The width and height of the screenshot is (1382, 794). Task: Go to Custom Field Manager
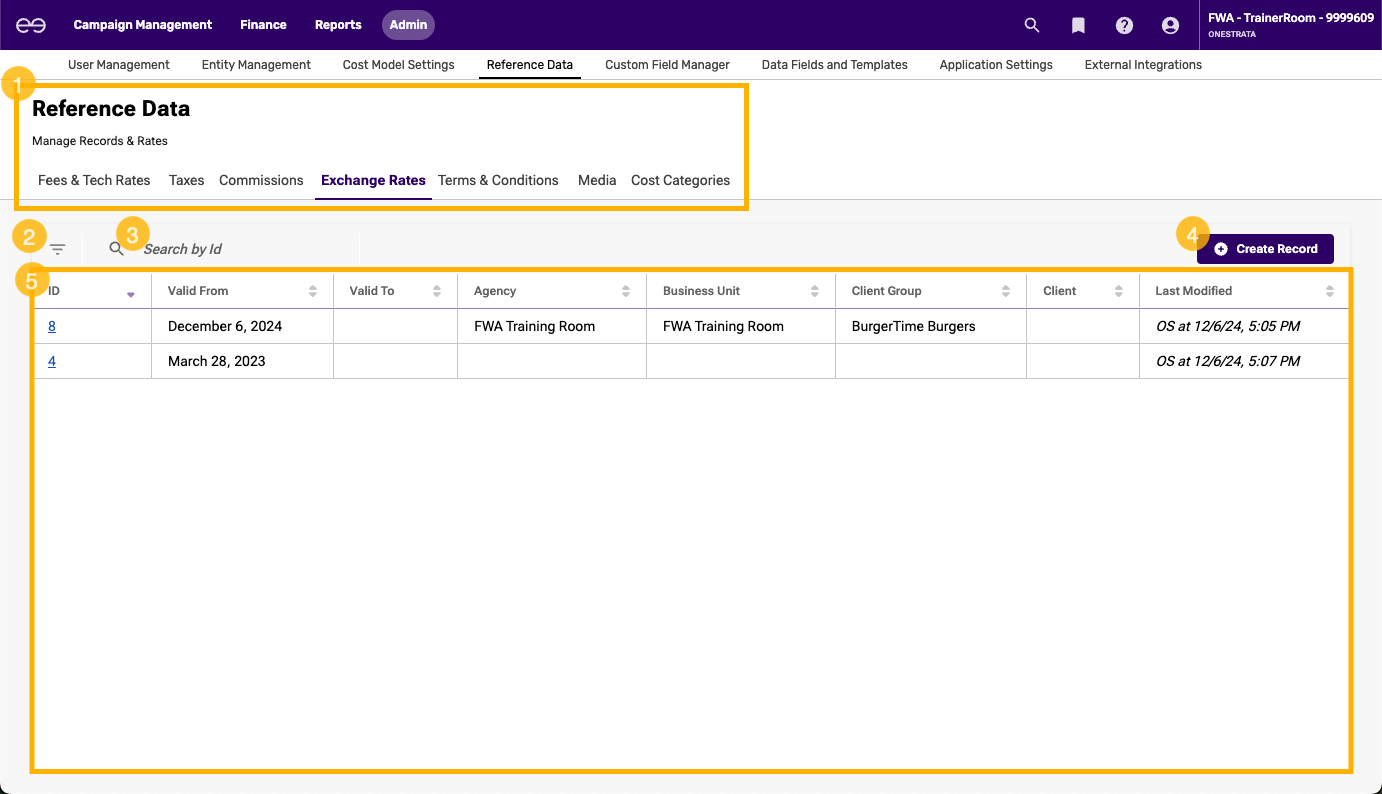coord(667,65)
